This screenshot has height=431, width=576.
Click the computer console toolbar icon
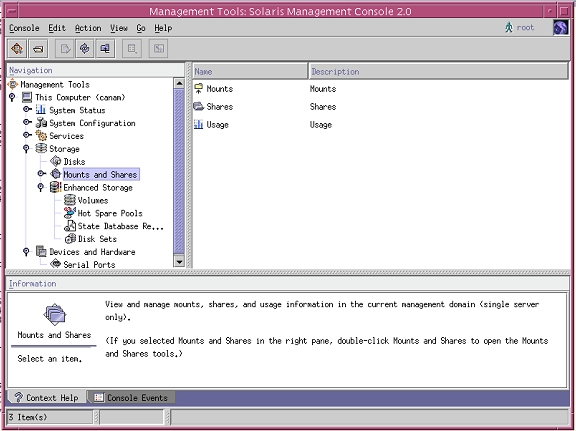(105, 49)
